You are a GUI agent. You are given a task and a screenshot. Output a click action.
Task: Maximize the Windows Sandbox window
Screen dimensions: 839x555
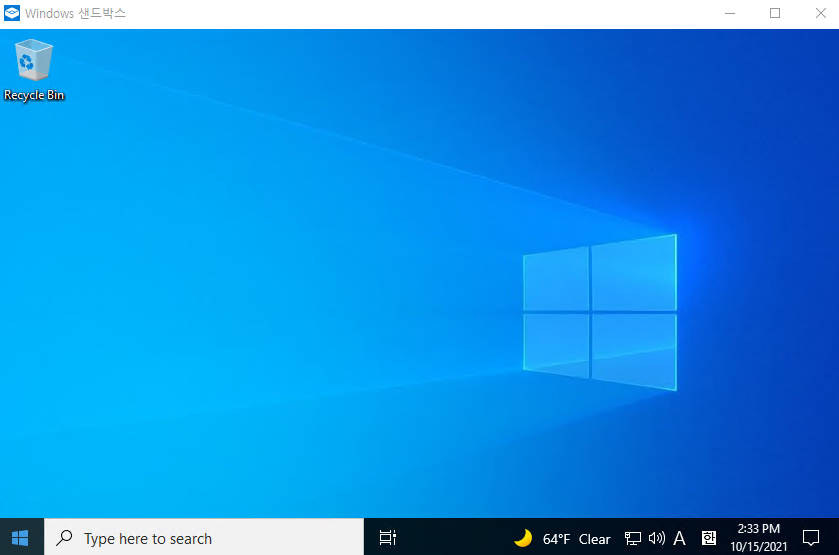click(x=775, y=13)
